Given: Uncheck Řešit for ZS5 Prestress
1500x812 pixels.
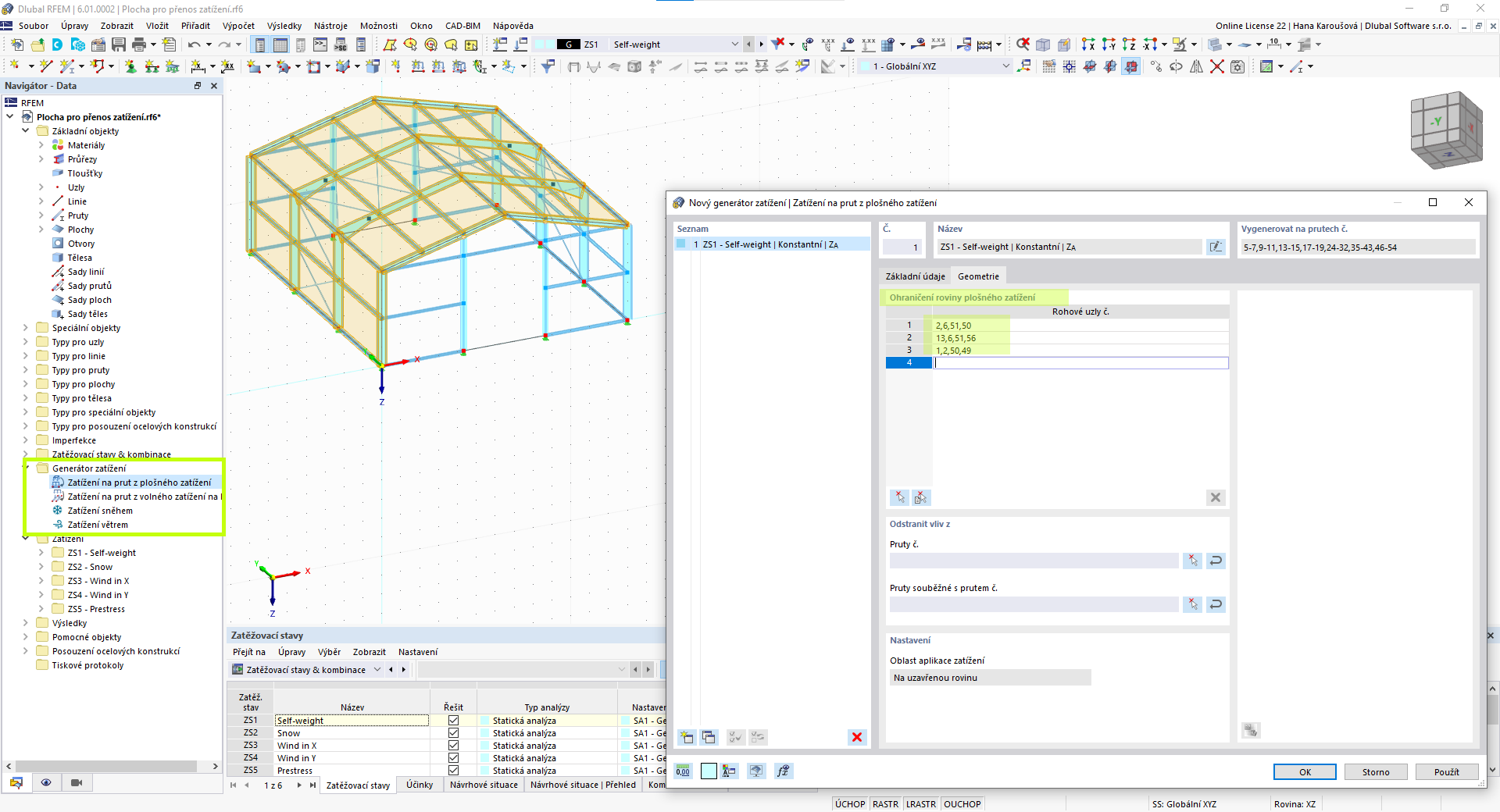Looking at the screenshot, I should (x=452, y=771).
